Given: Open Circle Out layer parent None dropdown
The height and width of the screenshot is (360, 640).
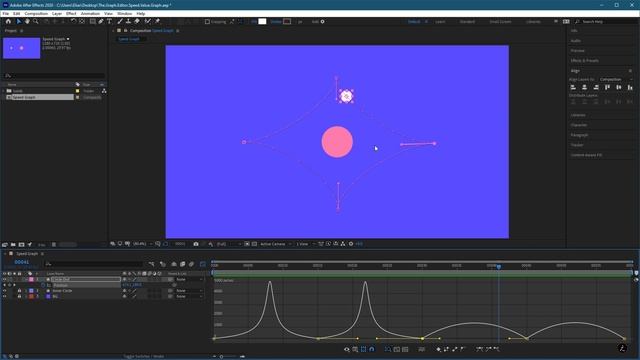Looking at the screenshot, I should tap(189, 280).
